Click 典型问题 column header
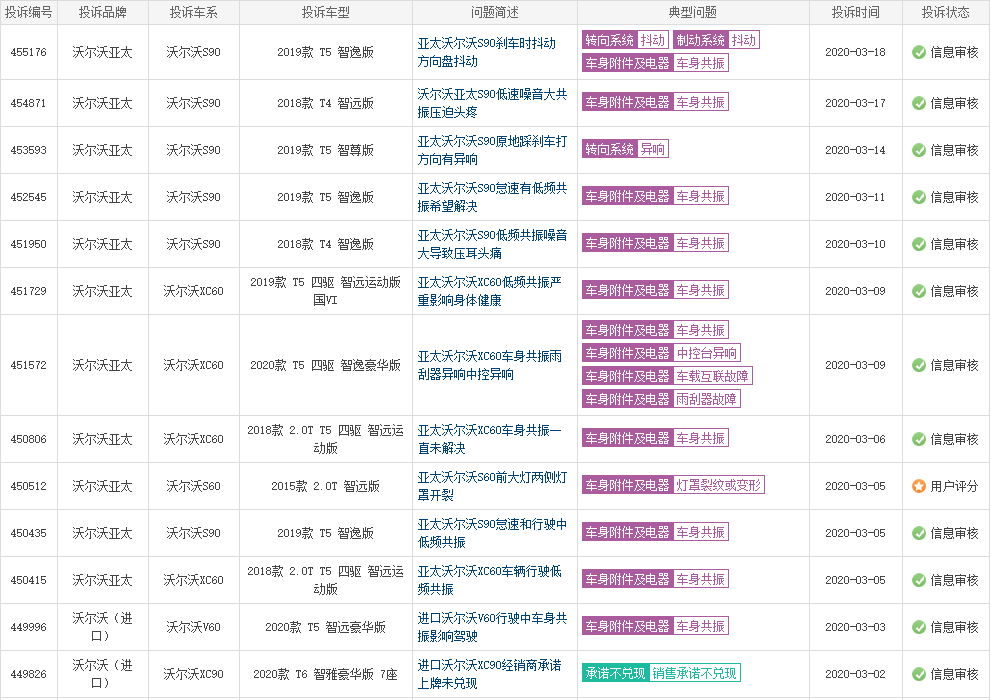 [x=693, y=13]
